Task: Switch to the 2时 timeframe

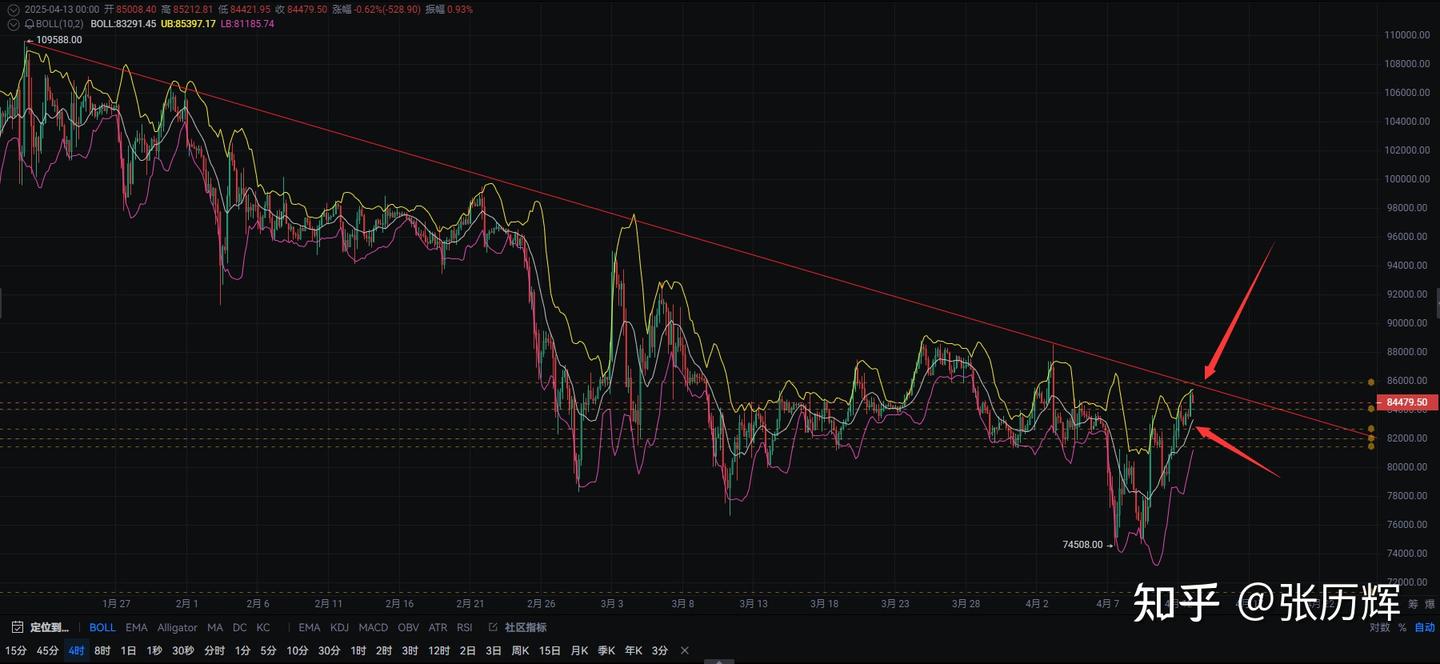Action: 384,651
